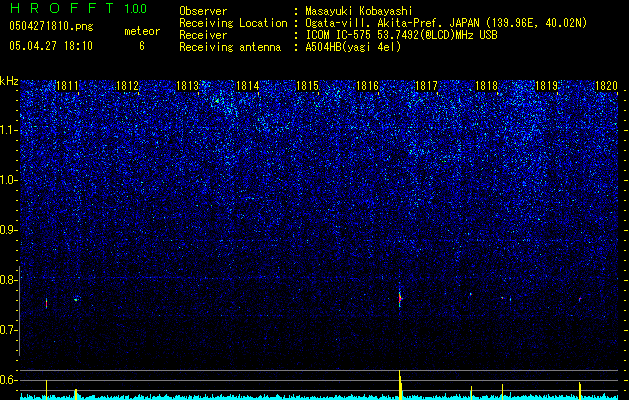Click the kHz axis unit label

tap(9, 81)
